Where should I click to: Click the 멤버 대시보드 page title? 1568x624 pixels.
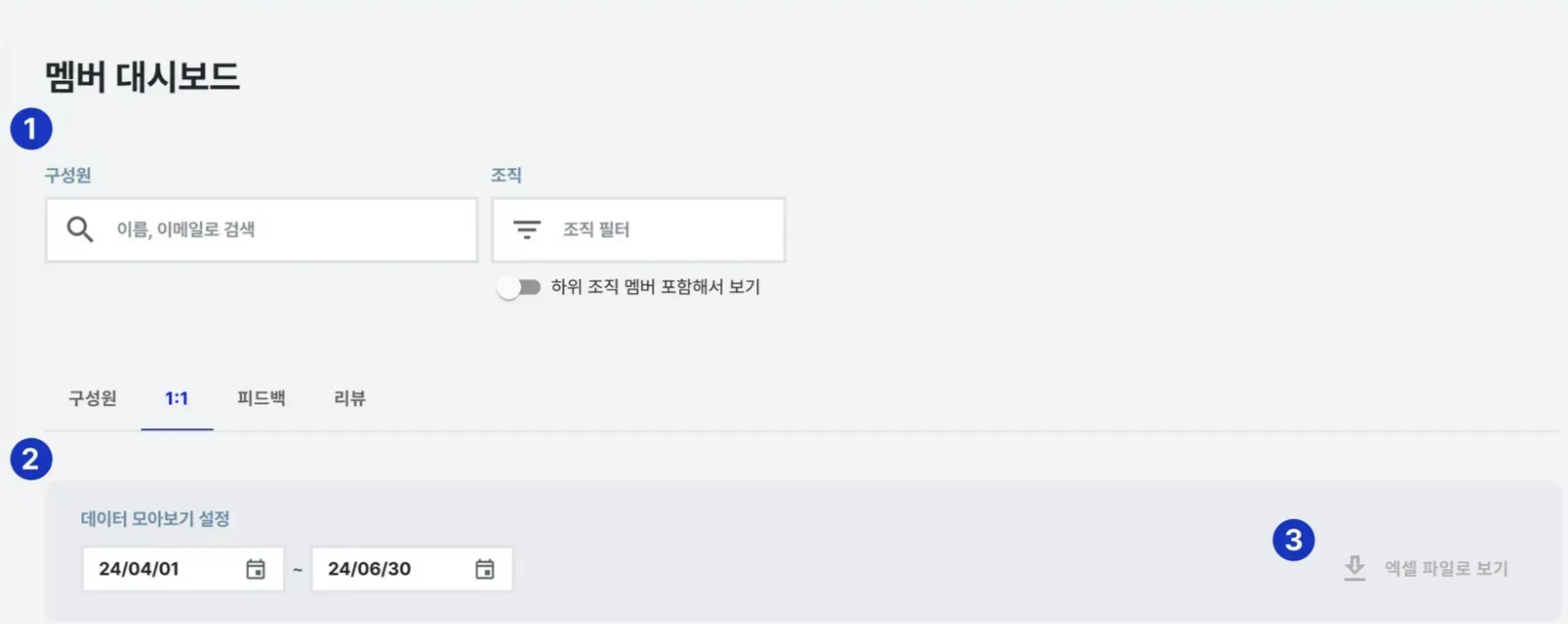tap(143, 76)
